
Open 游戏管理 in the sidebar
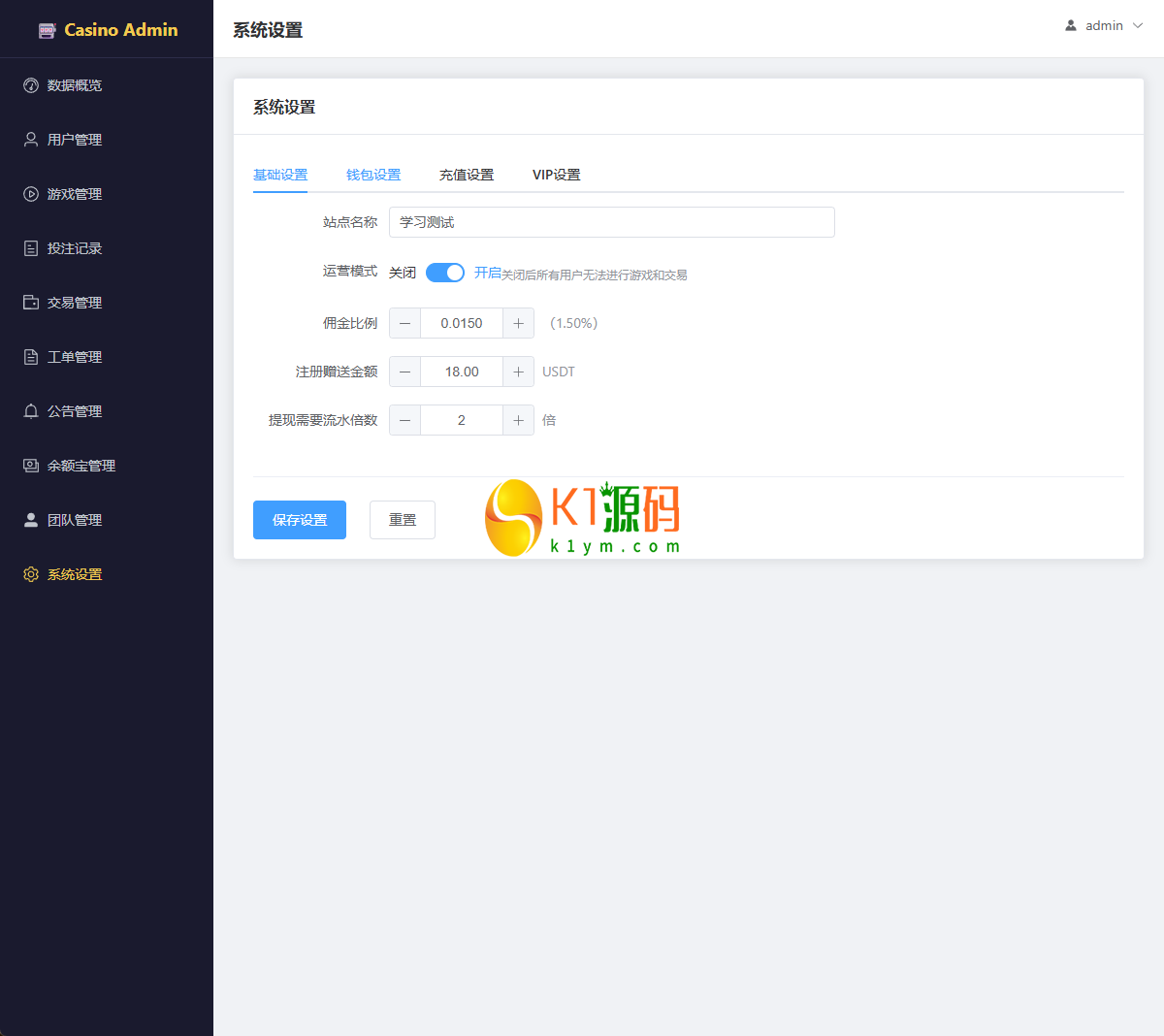(x=107, y=194)
